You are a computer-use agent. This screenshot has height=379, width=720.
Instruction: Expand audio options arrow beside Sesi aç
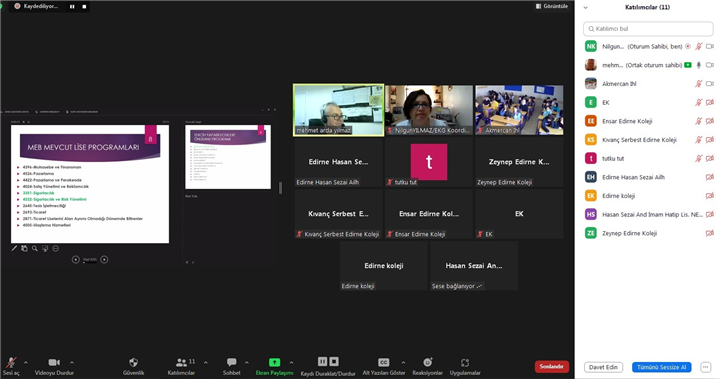tap(26, 362)
